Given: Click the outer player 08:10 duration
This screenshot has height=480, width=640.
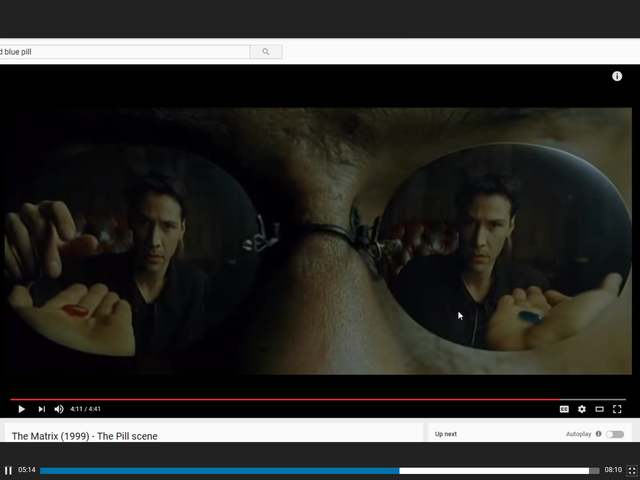Looking at the screenshot, I should point(613,470).
